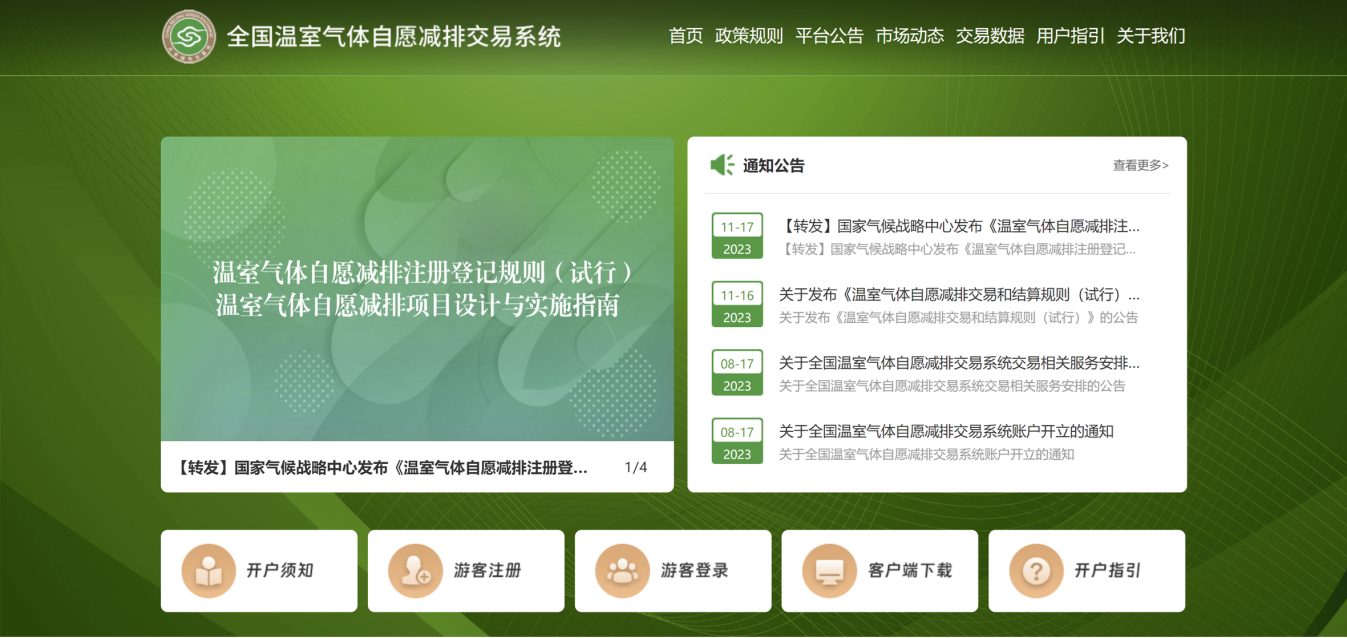Read the 交易和结算规则 announcement dated 11-16
1347x638 pixels.
point(959,295)
